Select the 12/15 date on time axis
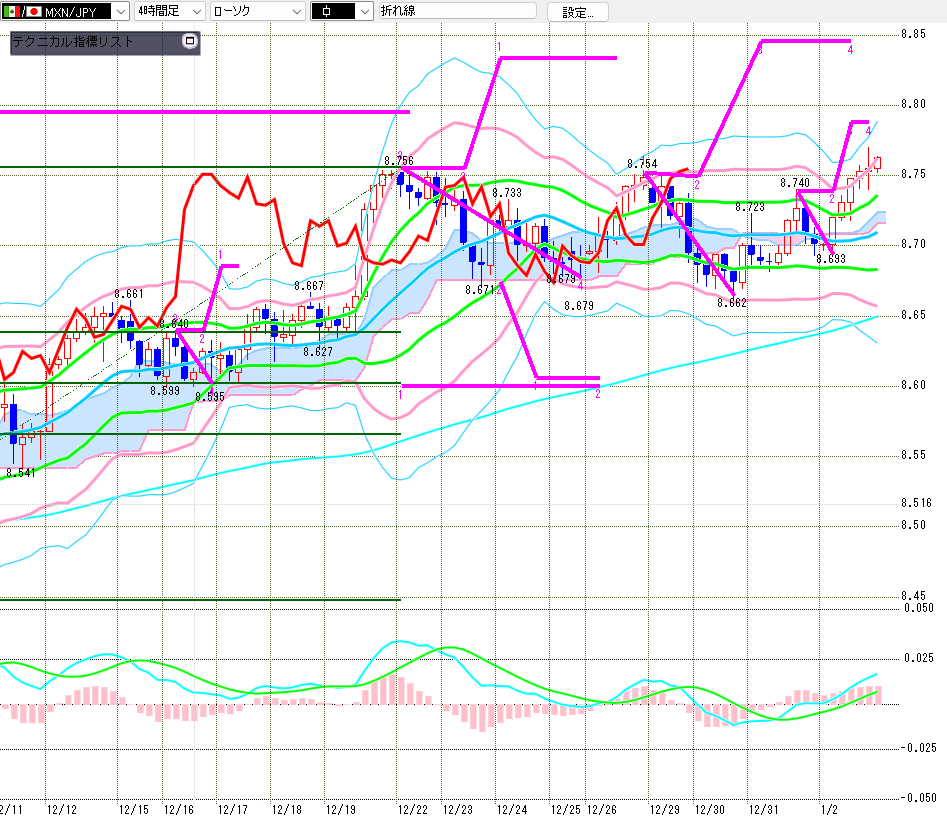This screenshot has height=819, width=947. (134, 807)
